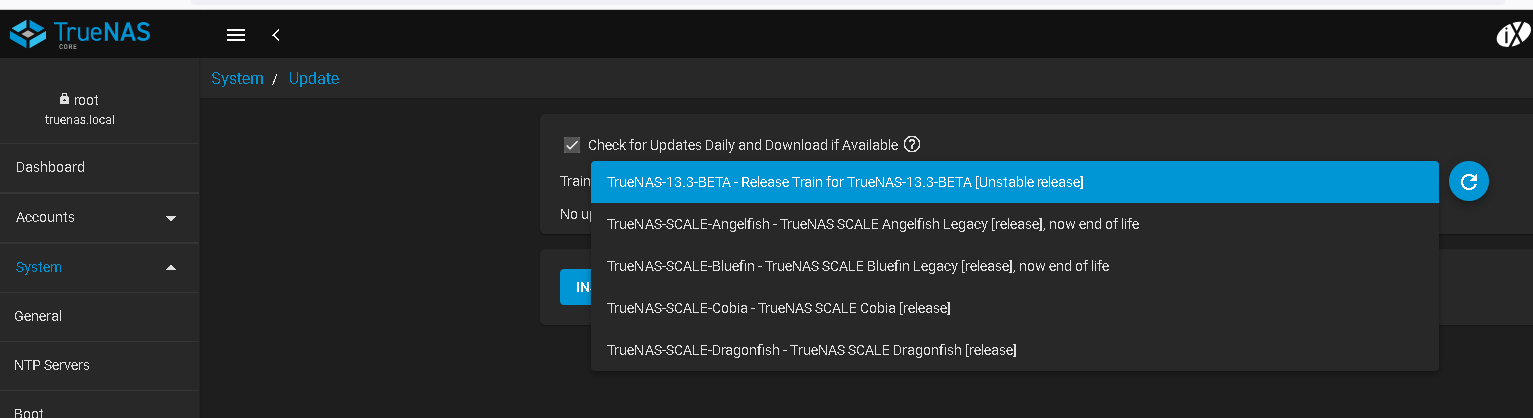Toggle the hamburger sidebar menu icon

(x=236, y=35)
